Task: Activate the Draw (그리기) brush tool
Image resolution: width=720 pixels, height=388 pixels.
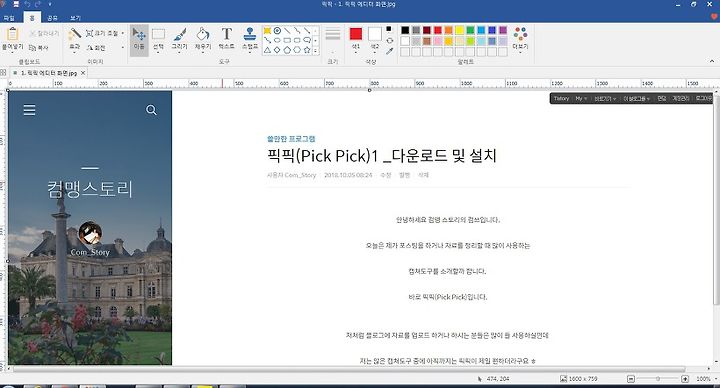Action: coord(180,38)
